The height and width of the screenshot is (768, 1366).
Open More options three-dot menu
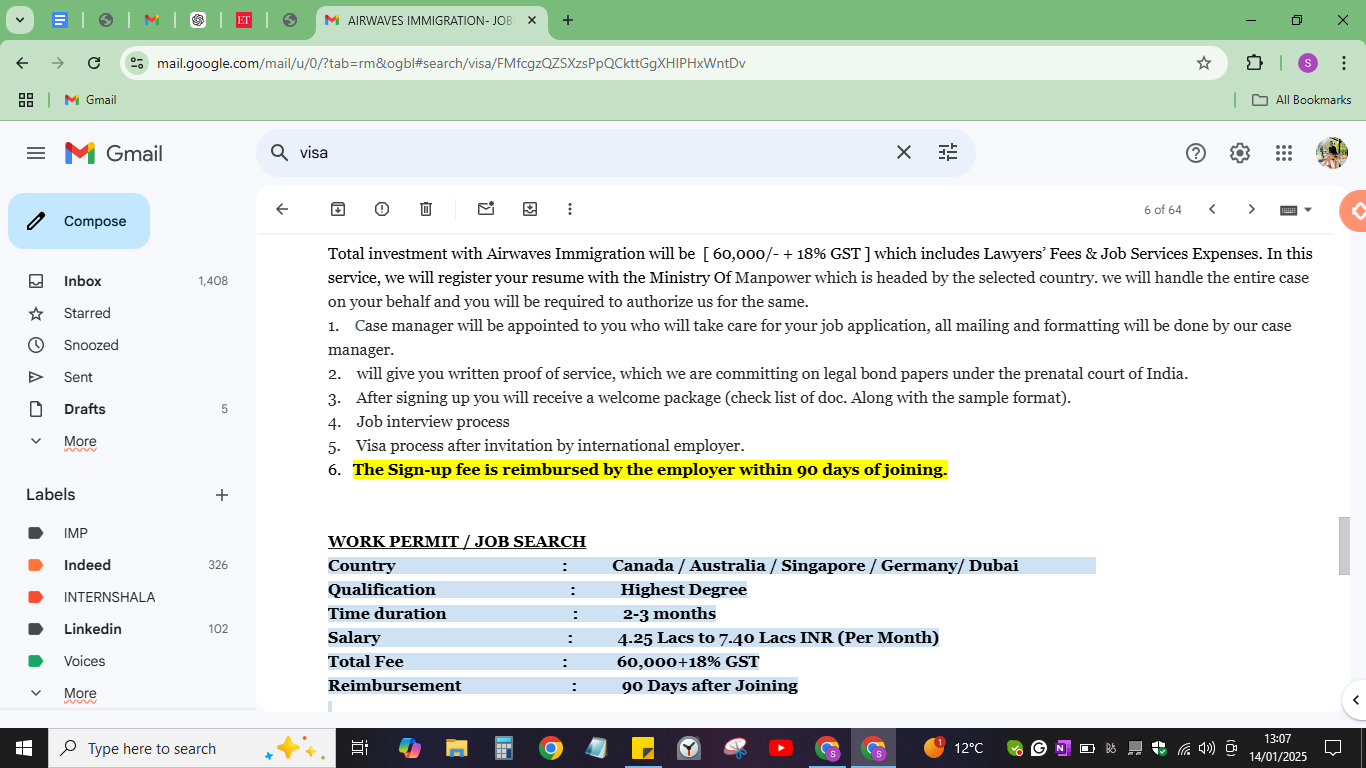click(570, 209)
